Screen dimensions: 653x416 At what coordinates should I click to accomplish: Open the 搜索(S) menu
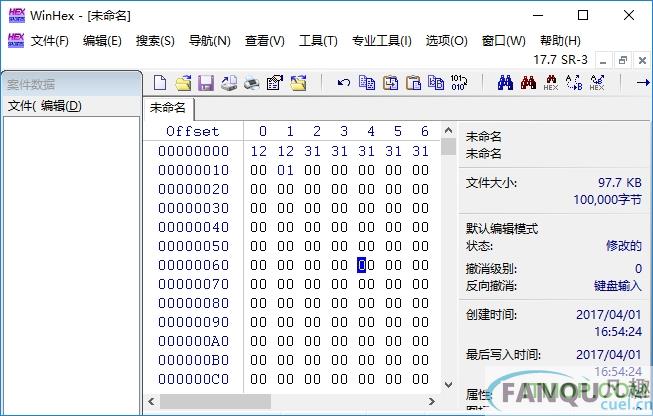(155, 41)
